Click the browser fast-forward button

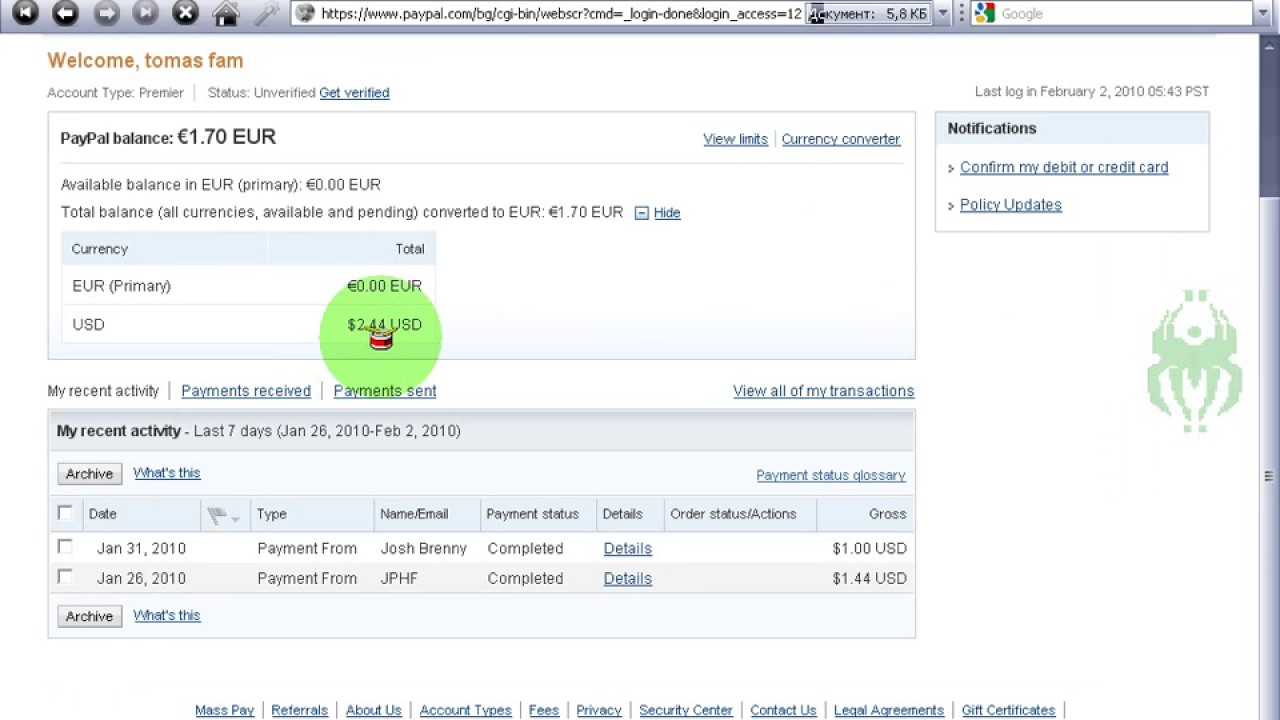(145, 13)
